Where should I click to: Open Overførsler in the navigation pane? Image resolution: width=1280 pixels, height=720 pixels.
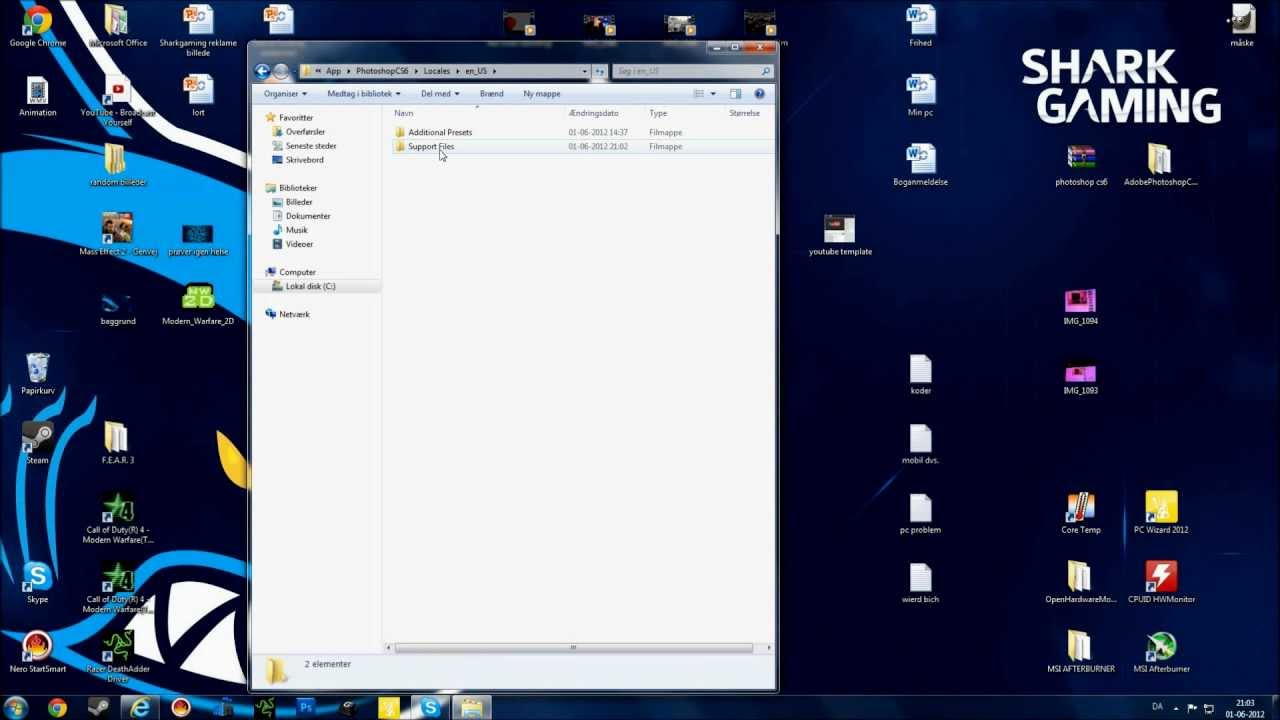(304, 132)
